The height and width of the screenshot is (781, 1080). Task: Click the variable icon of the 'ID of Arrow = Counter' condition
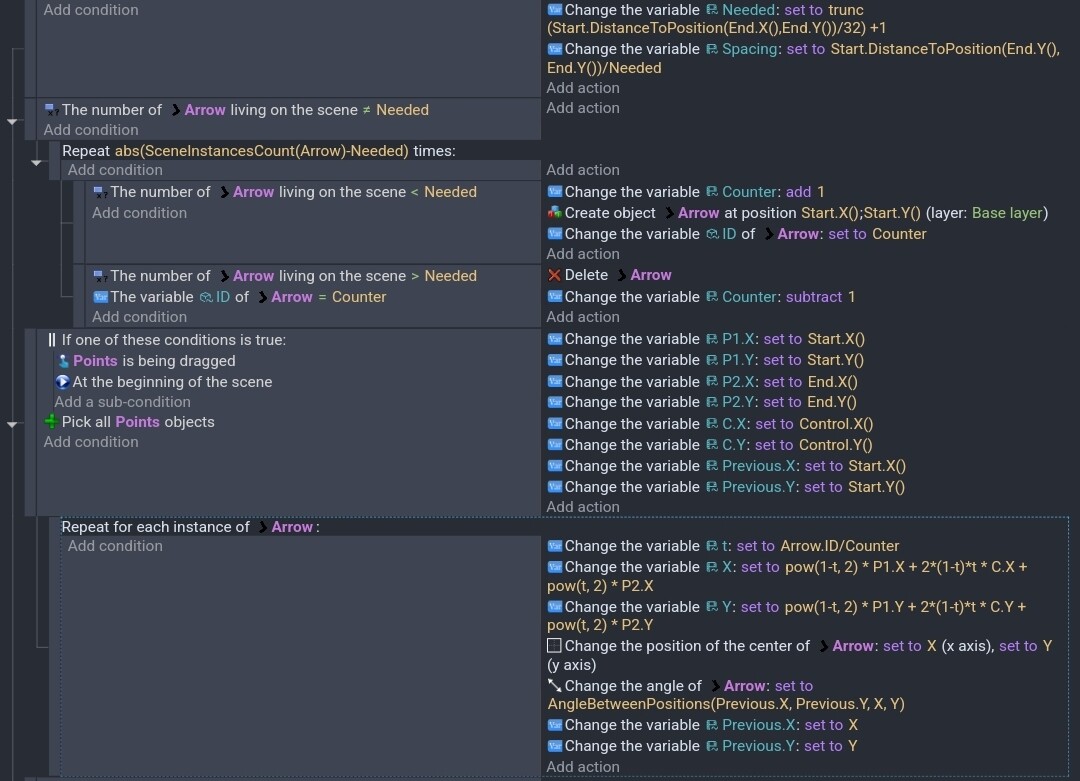(x=101, y=297)
